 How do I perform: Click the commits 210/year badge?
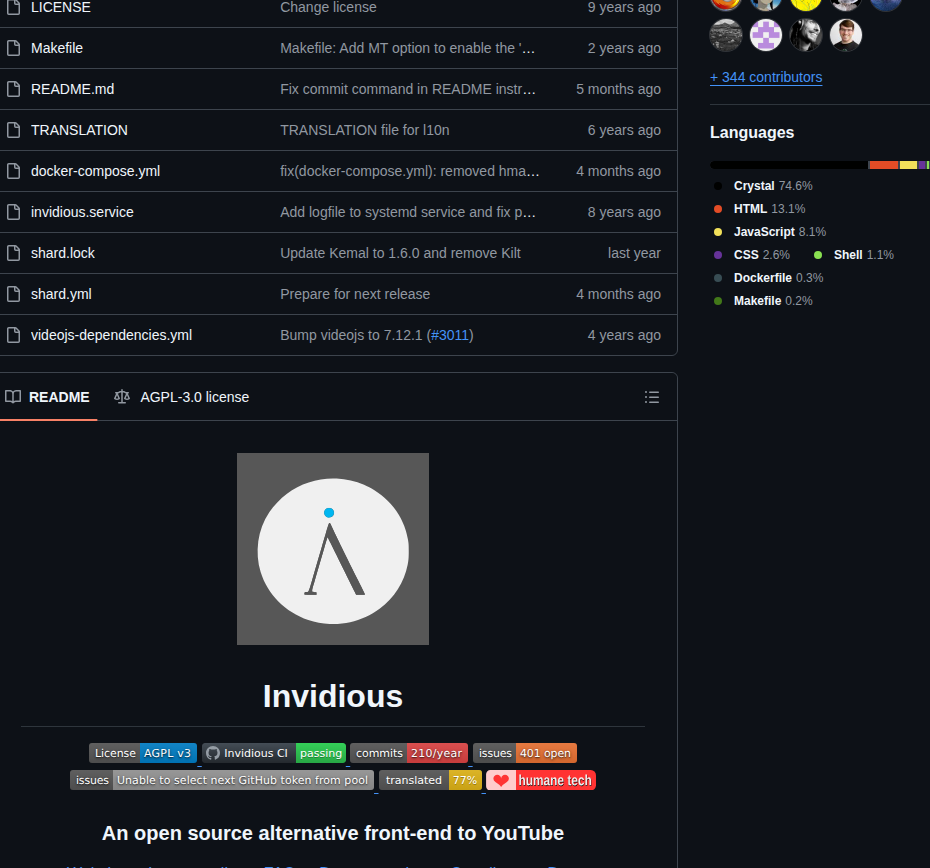(x=409, y=753)
